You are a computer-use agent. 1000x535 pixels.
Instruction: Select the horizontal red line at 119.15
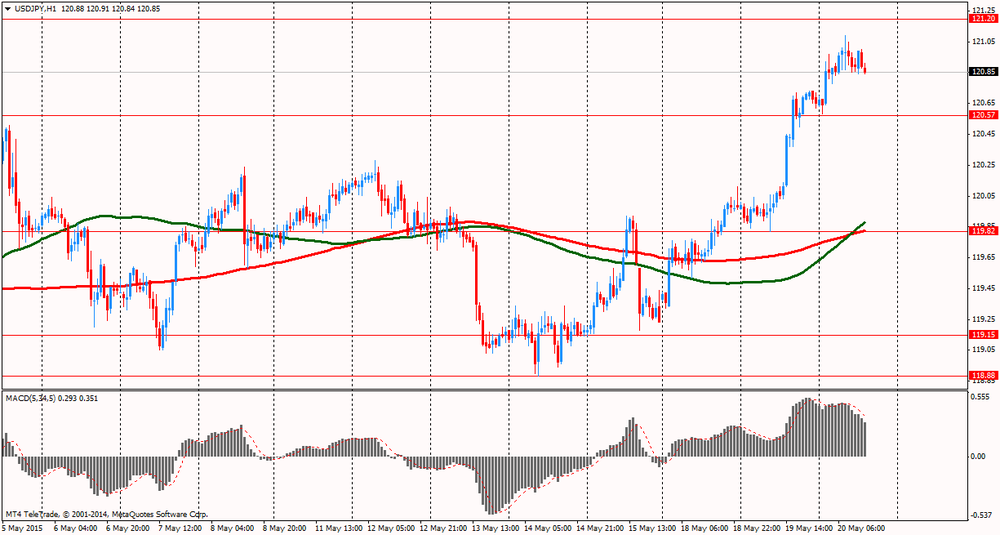pos(485,334)
